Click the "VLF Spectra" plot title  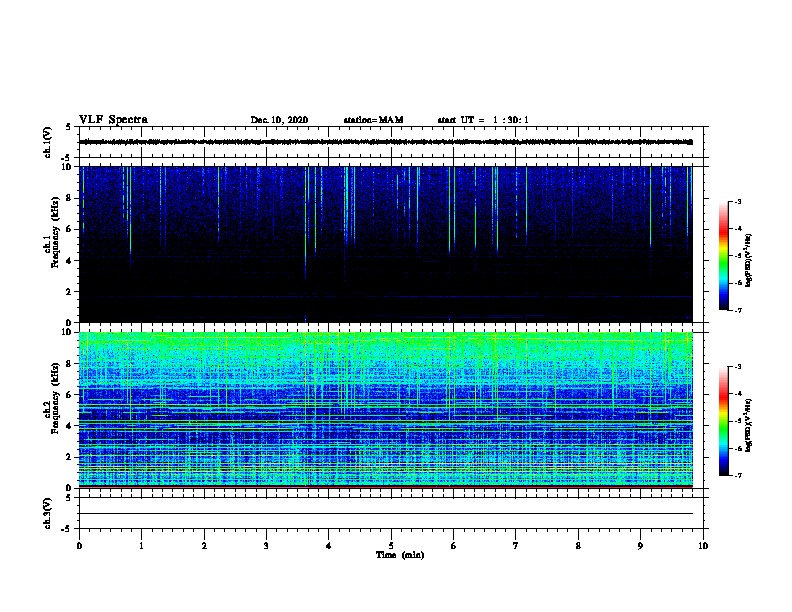pos(113,120)
